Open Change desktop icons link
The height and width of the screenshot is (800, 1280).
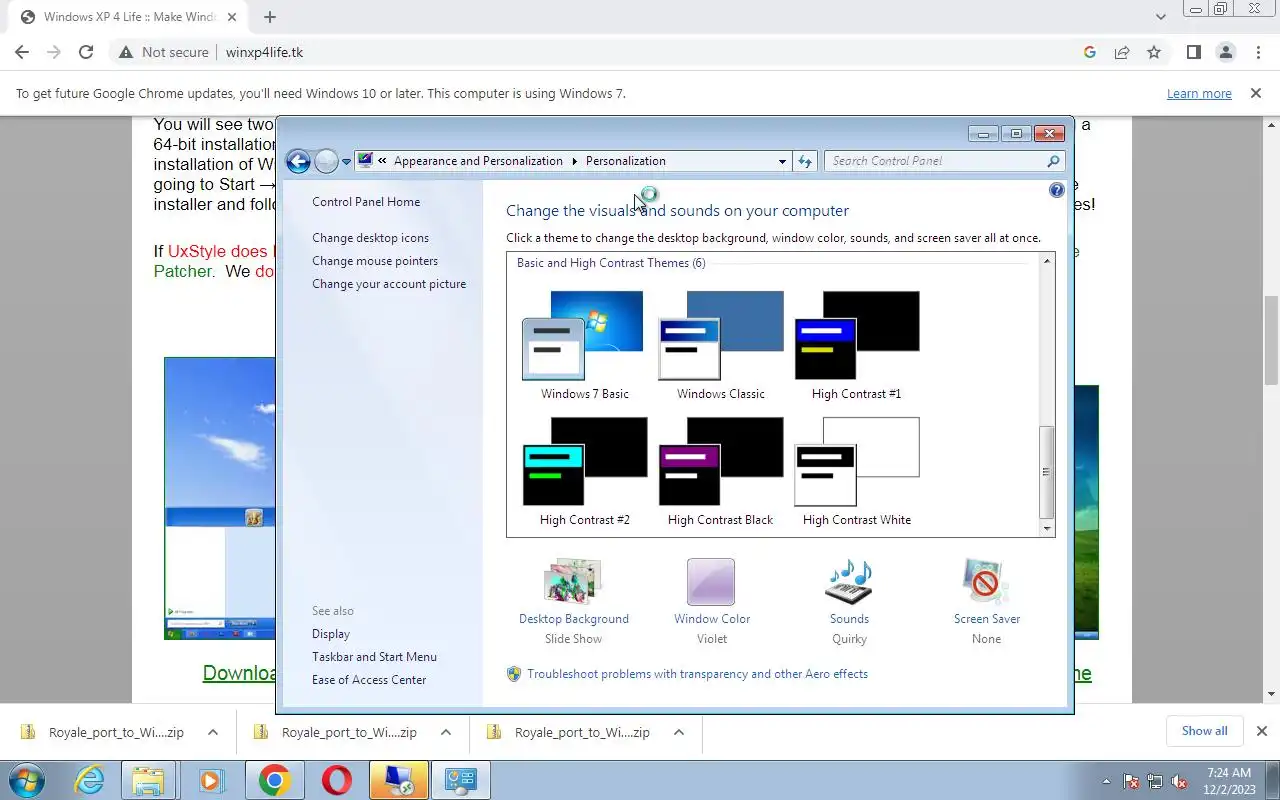pos(370,238)
